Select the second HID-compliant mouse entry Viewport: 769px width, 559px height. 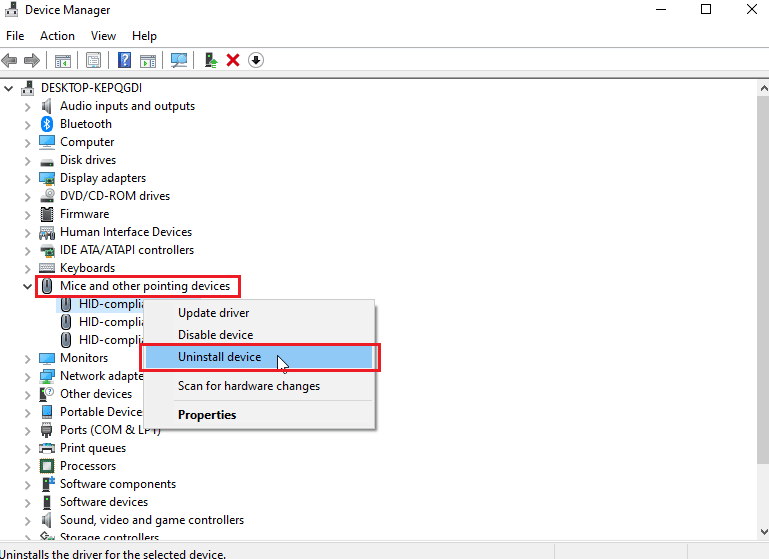click(x=110, y=322)
